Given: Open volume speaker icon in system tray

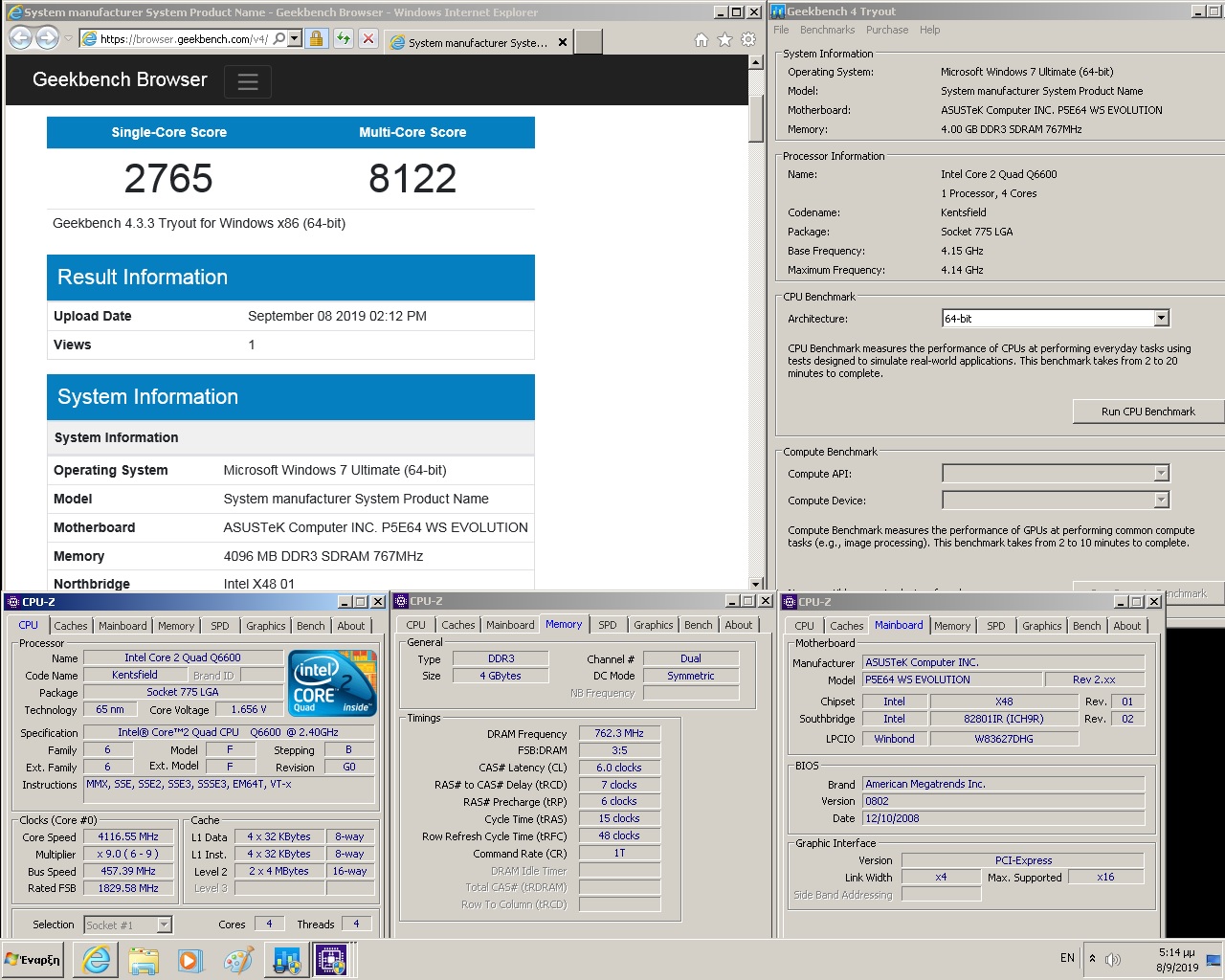Looking at the screenshot, I should (x=1113, y=959).
